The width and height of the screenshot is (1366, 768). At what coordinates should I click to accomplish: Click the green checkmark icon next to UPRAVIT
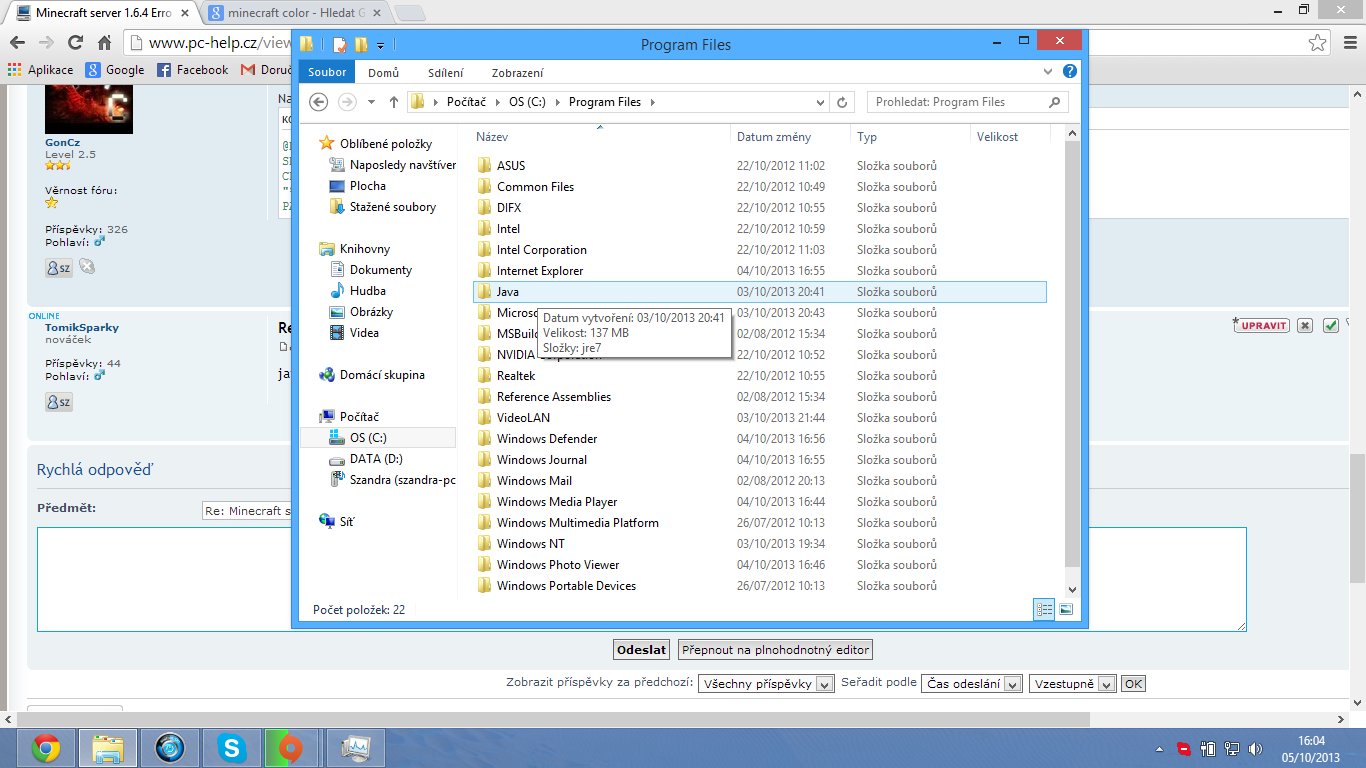(1330, 325)
